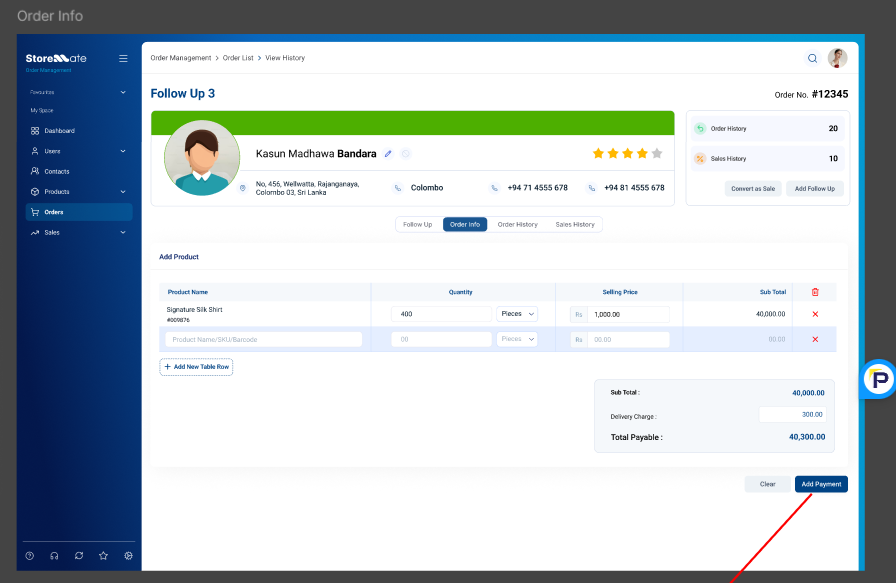The image size is (896, 583).
Task: Open Pieces unit dropdown in the empty row
Action: coord(517,339)
